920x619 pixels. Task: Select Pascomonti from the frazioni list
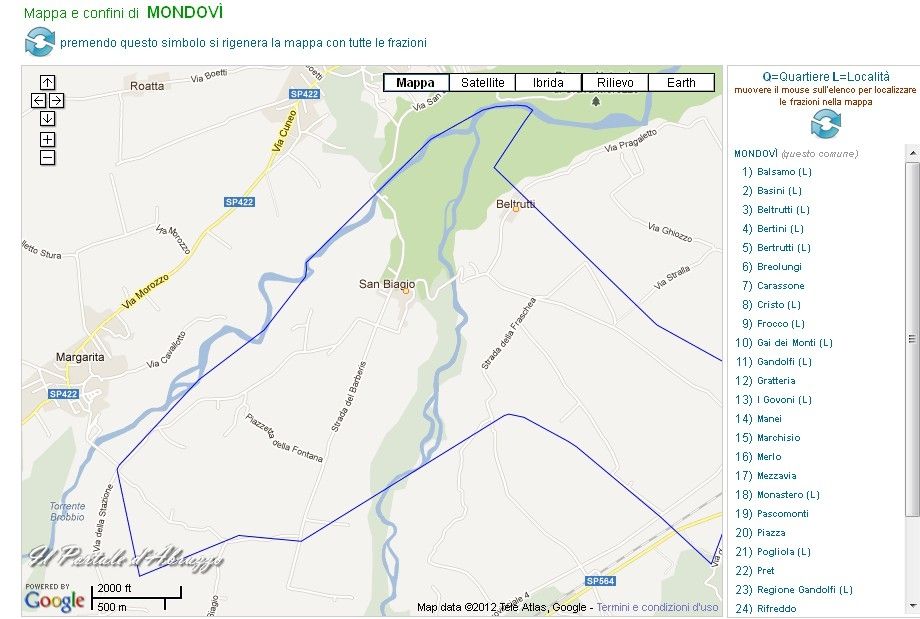coord(783,514)
